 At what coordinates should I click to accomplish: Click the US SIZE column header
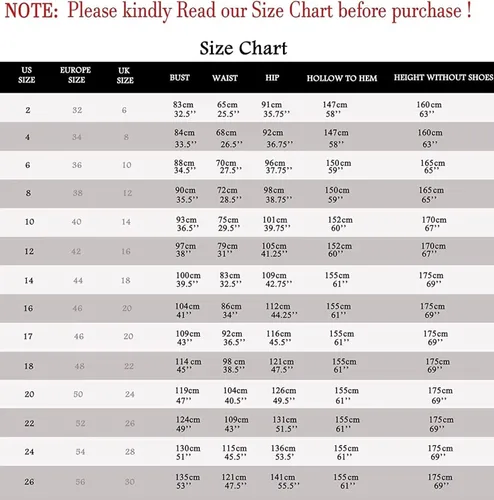pos(26,75)
